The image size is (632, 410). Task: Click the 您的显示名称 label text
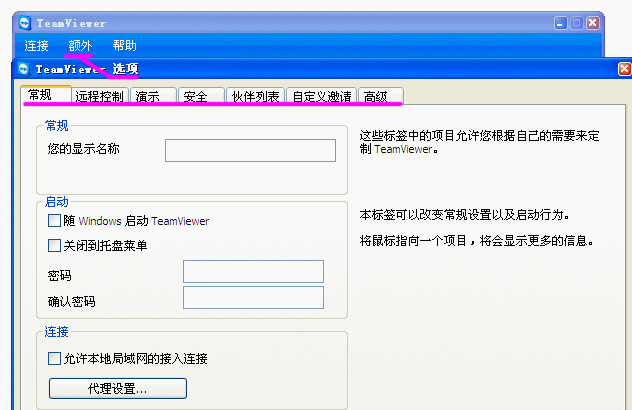click(83, 149)
